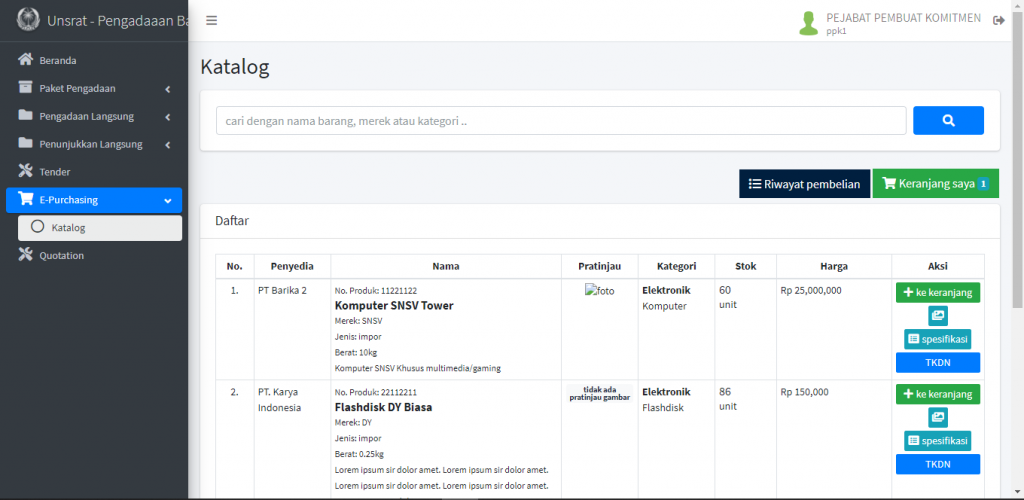1024x500 pixels.
Task: Add Komputer SNSV Tower ke keranjang
Action: pos(937,293)
